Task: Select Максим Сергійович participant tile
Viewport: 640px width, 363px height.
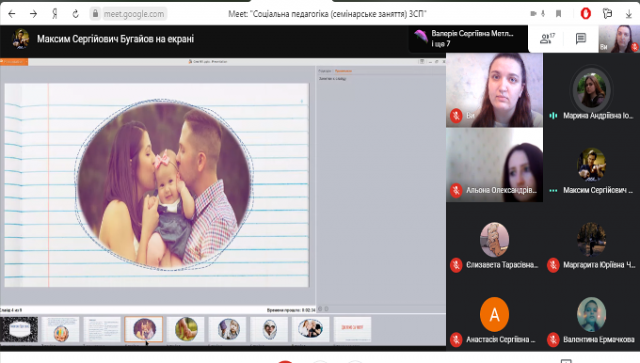Action: [x=591, y=165]
